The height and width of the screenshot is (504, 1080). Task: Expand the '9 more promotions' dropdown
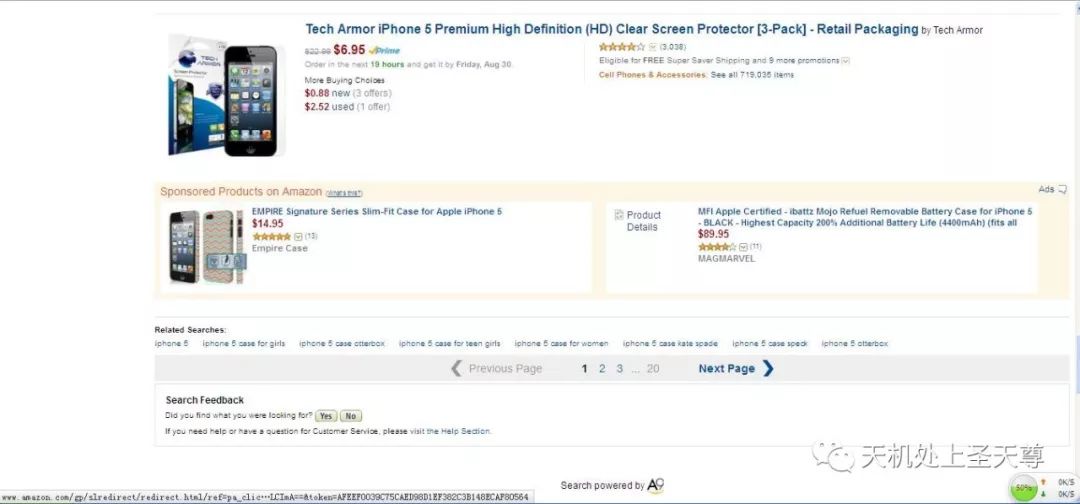point(845,61)
